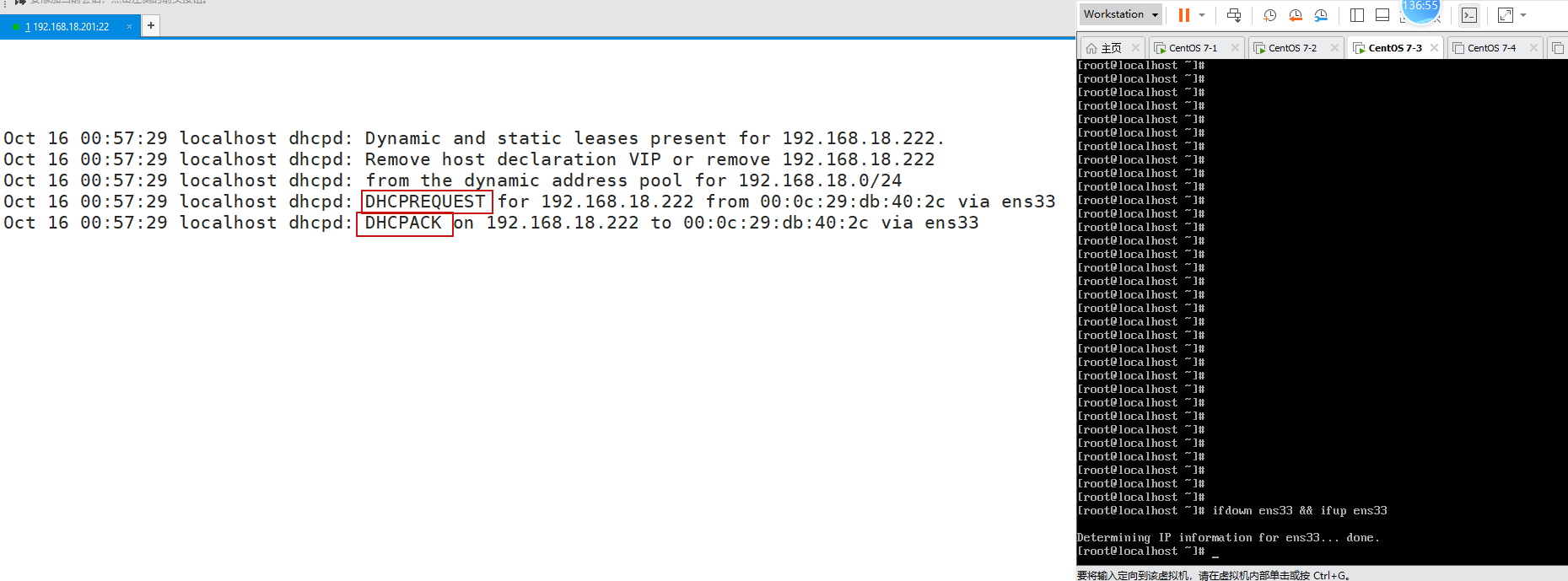The image size is (1568, 581).
Task: Open the snapshot manager wrench icon
Action: pos(1321,14)
